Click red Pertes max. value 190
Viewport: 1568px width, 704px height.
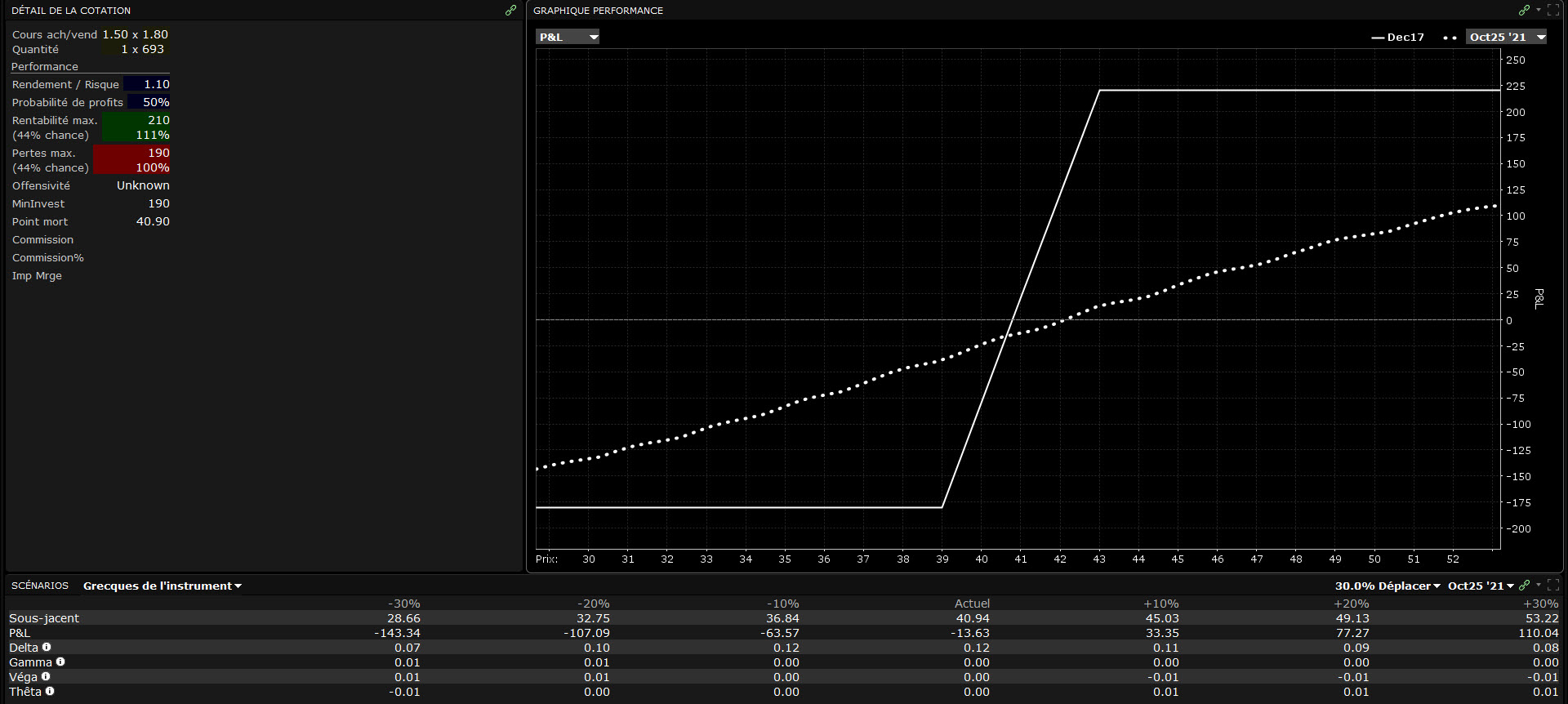click(x=158, y=153)
